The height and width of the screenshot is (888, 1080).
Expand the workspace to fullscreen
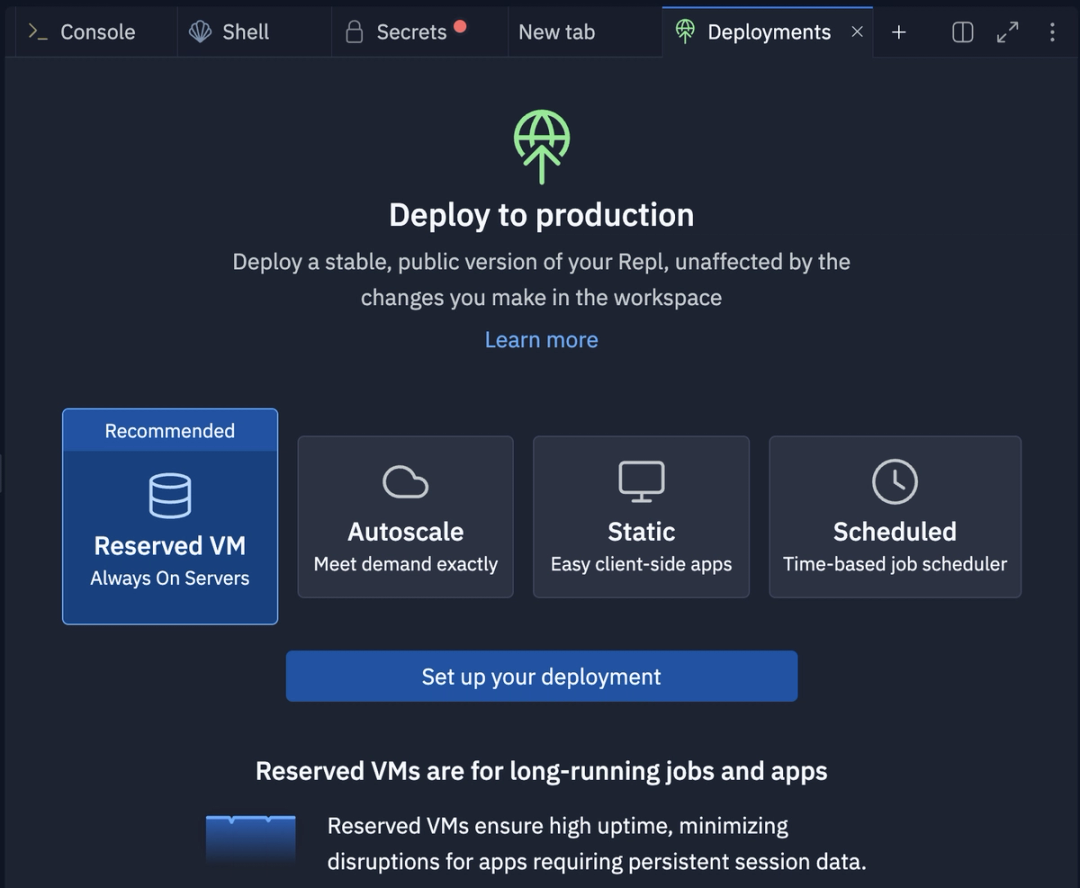[x=1007, y=31]
